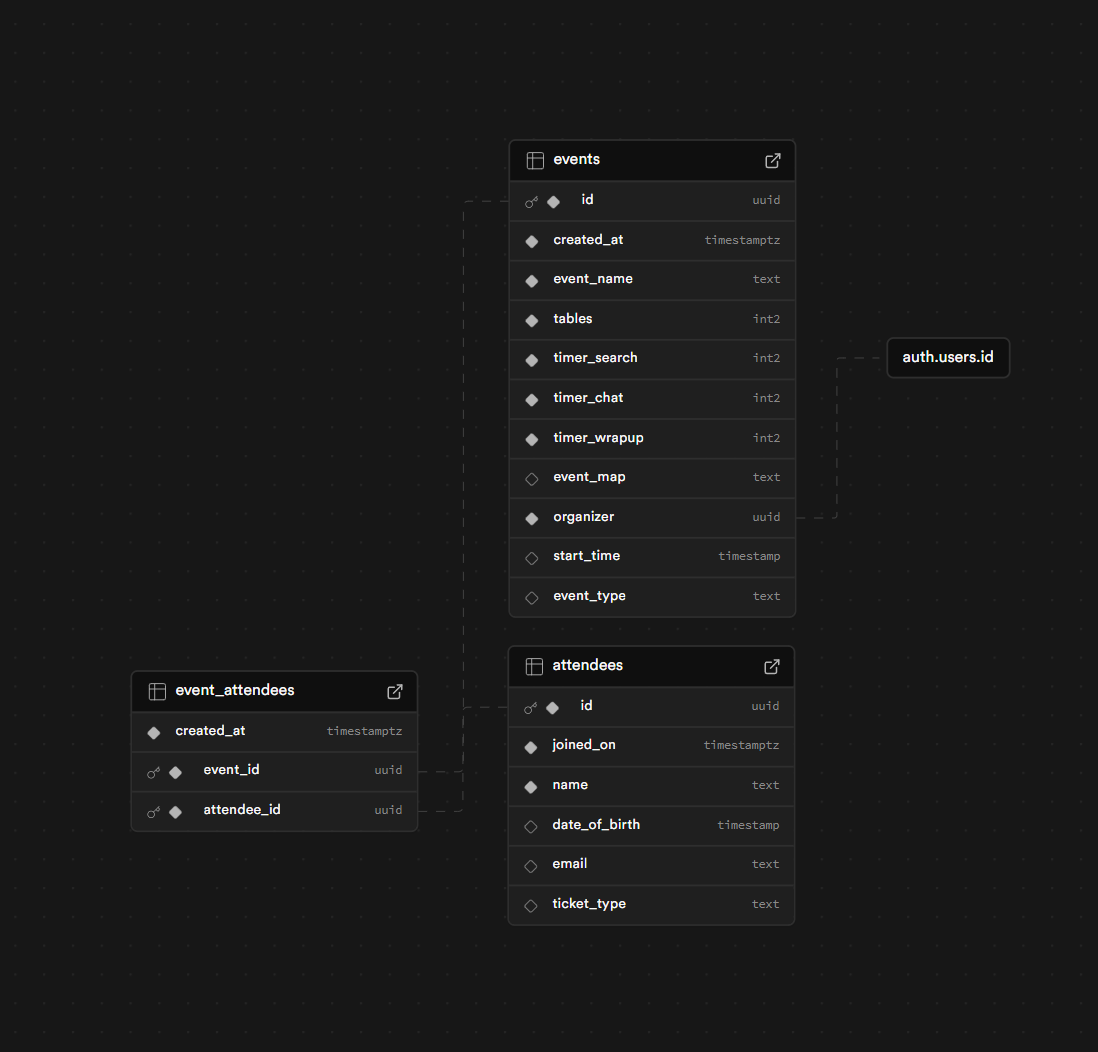Image resolution: width=1098 pixels, height=1052 pixels.
Task: Open event_attendees table via external link icon
Action: coord(395,691)
